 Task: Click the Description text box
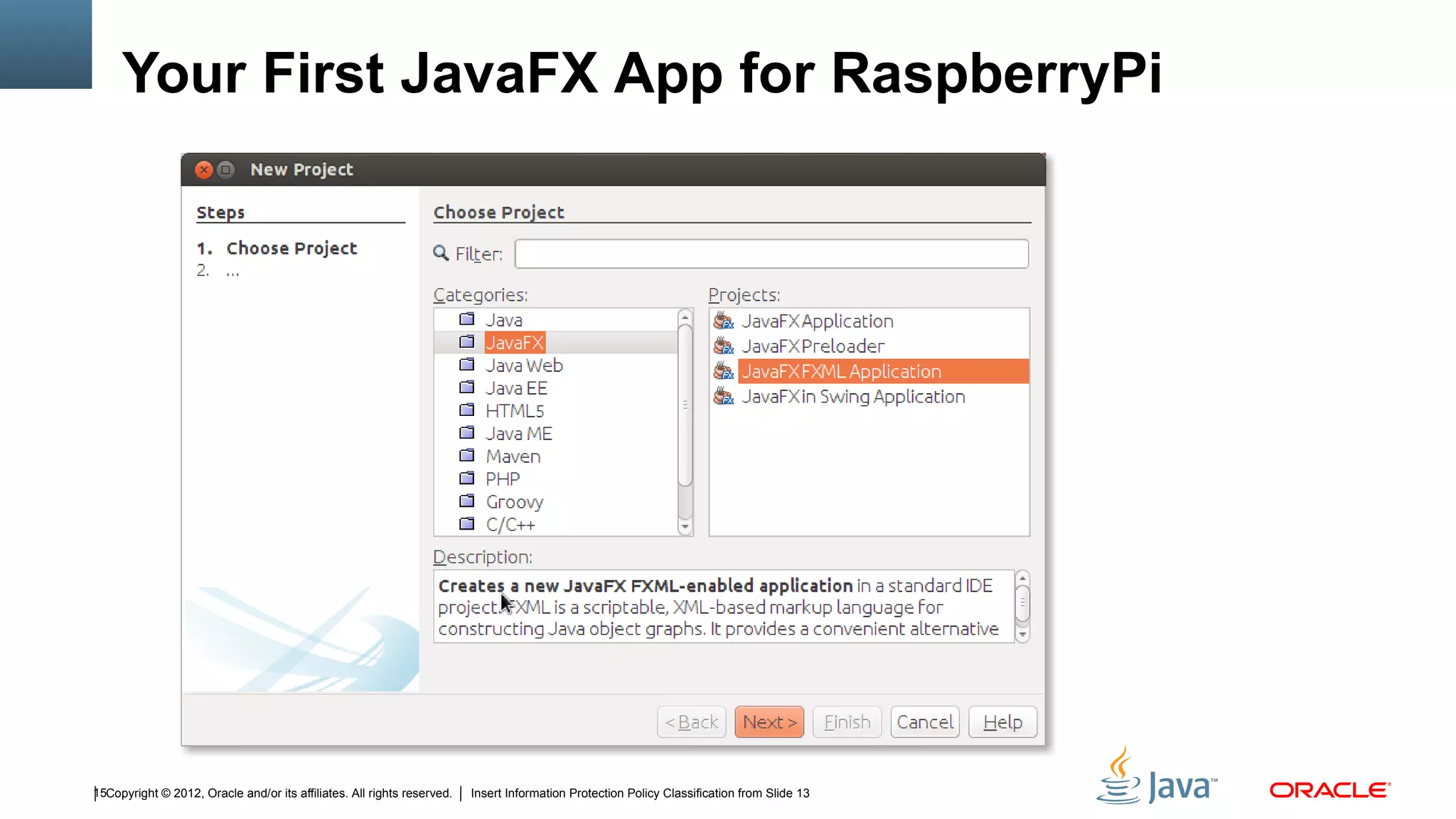pos(724,606)
